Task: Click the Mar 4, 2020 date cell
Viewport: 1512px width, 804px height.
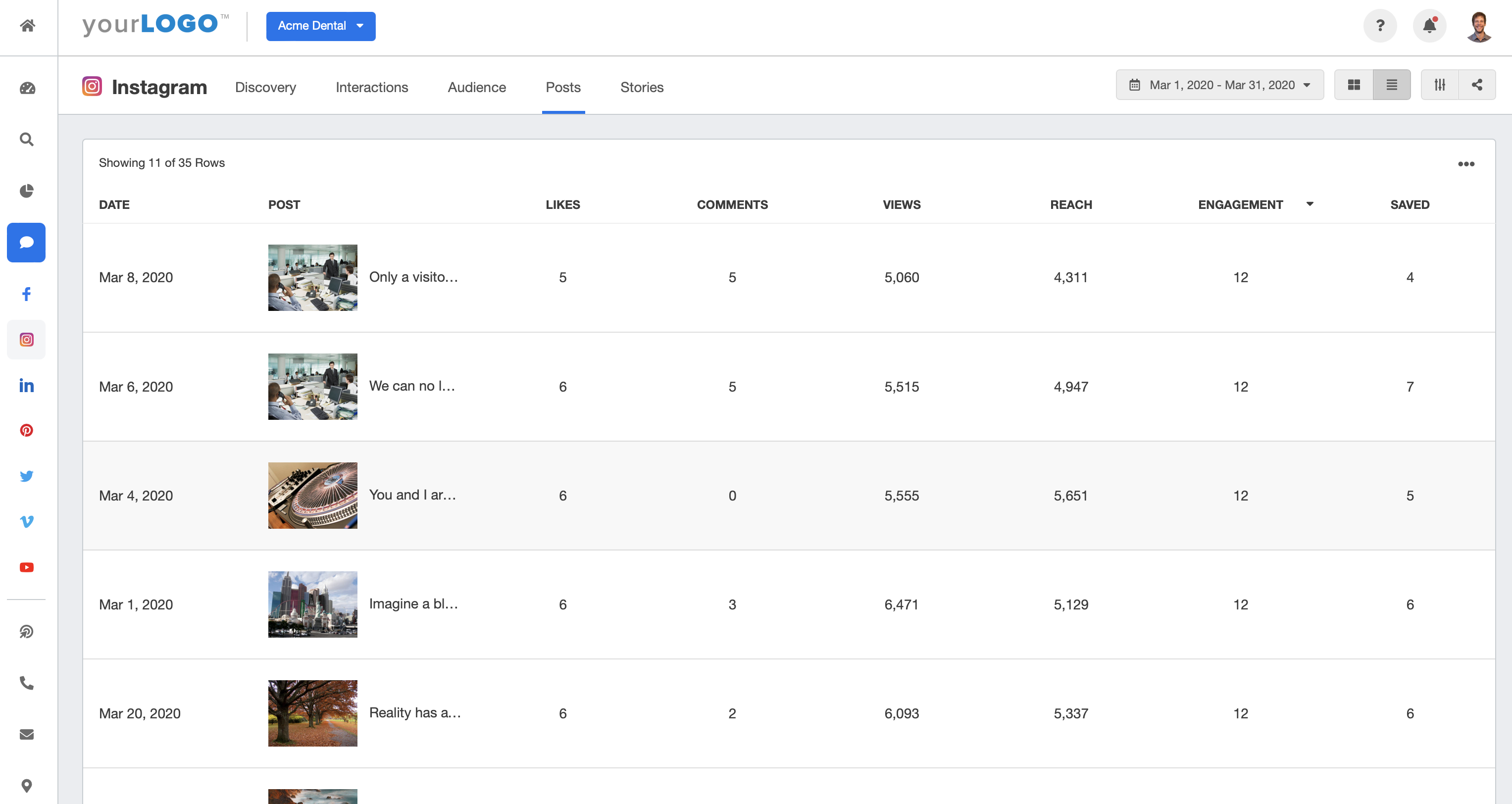Action: (x=136, y=496)
